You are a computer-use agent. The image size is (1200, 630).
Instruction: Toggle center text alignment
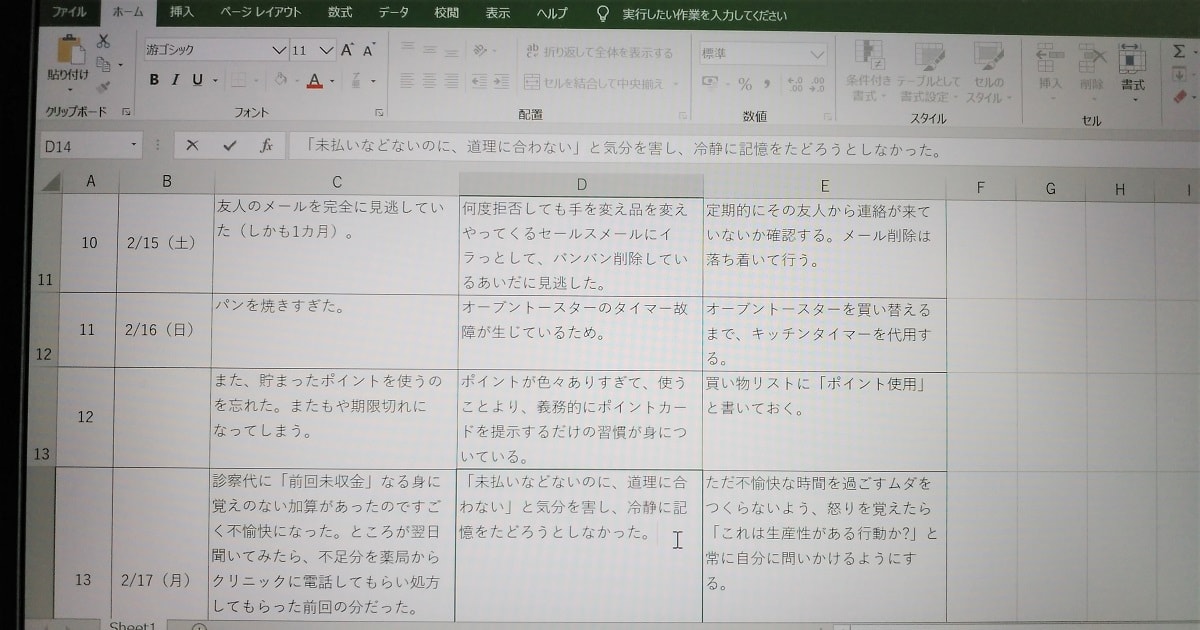point(428,81)
